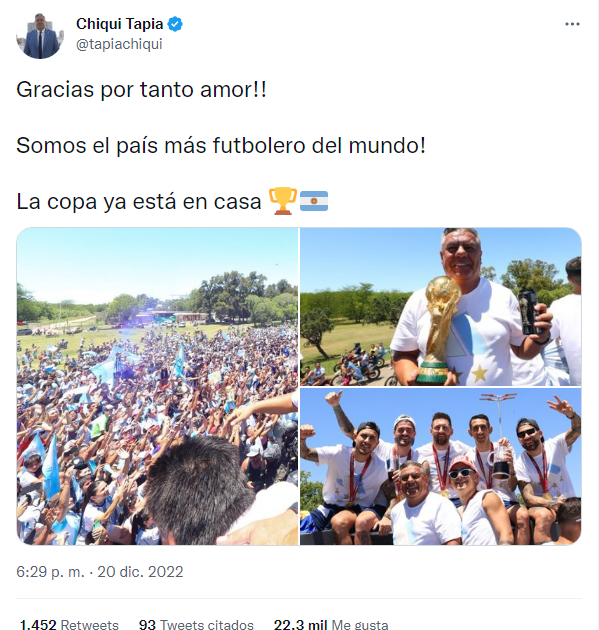Open the three-dot more options menu

[x=572, y=24]
